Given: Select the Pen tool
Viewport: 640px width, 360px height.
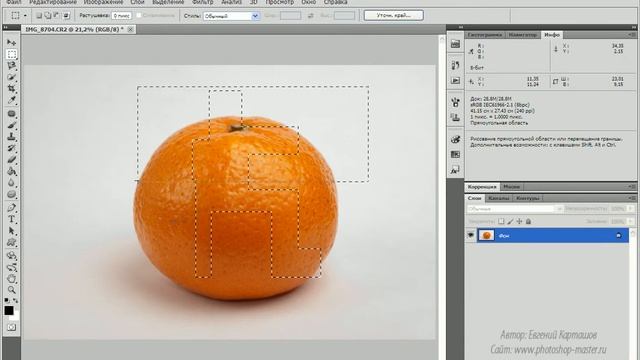Looking at the screenshot, I should [x=11, y=208].
